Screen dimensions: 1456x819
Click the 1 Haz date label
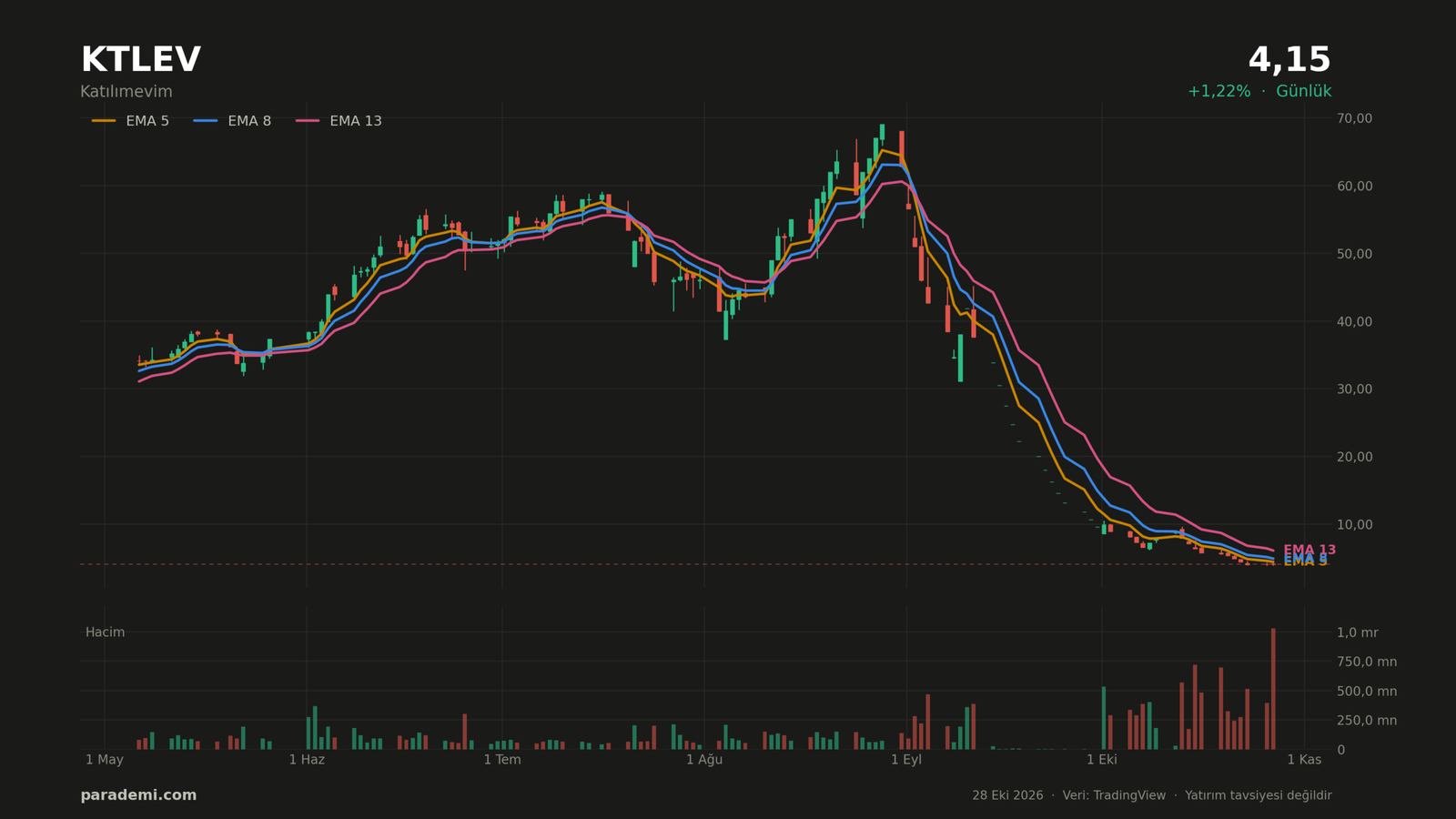pyautogui.click(x=307, y=760)
